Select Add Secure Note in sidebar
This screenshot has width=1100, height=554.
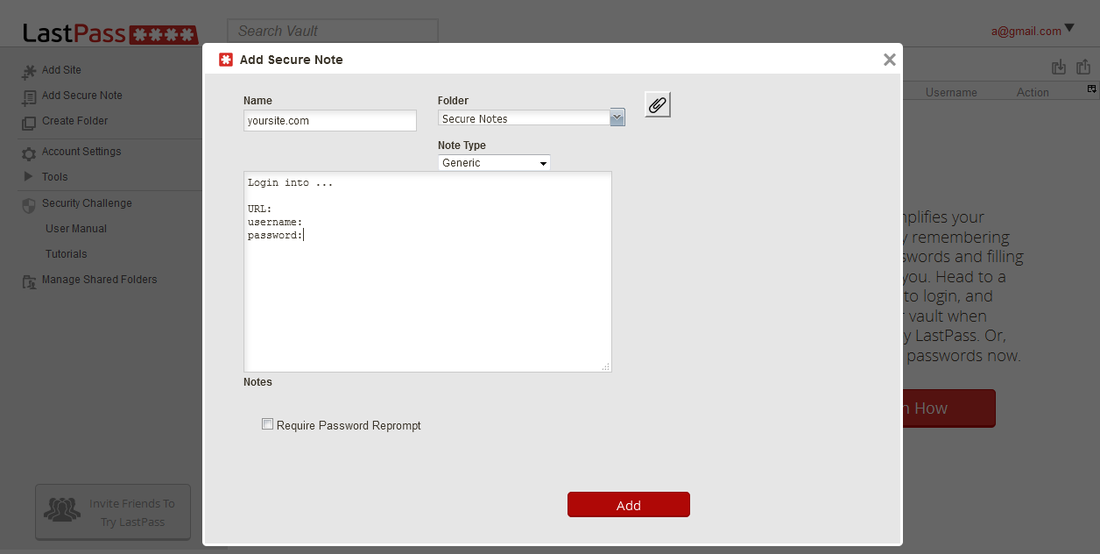pos(82,95)
